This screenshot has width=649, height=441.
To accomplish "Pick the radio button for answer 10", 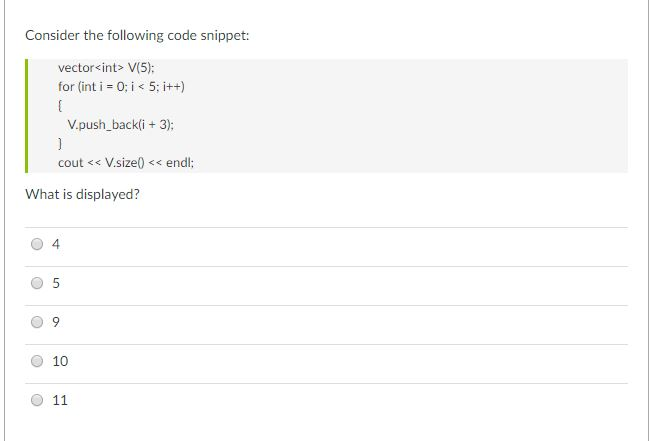I will click(37, 361).
